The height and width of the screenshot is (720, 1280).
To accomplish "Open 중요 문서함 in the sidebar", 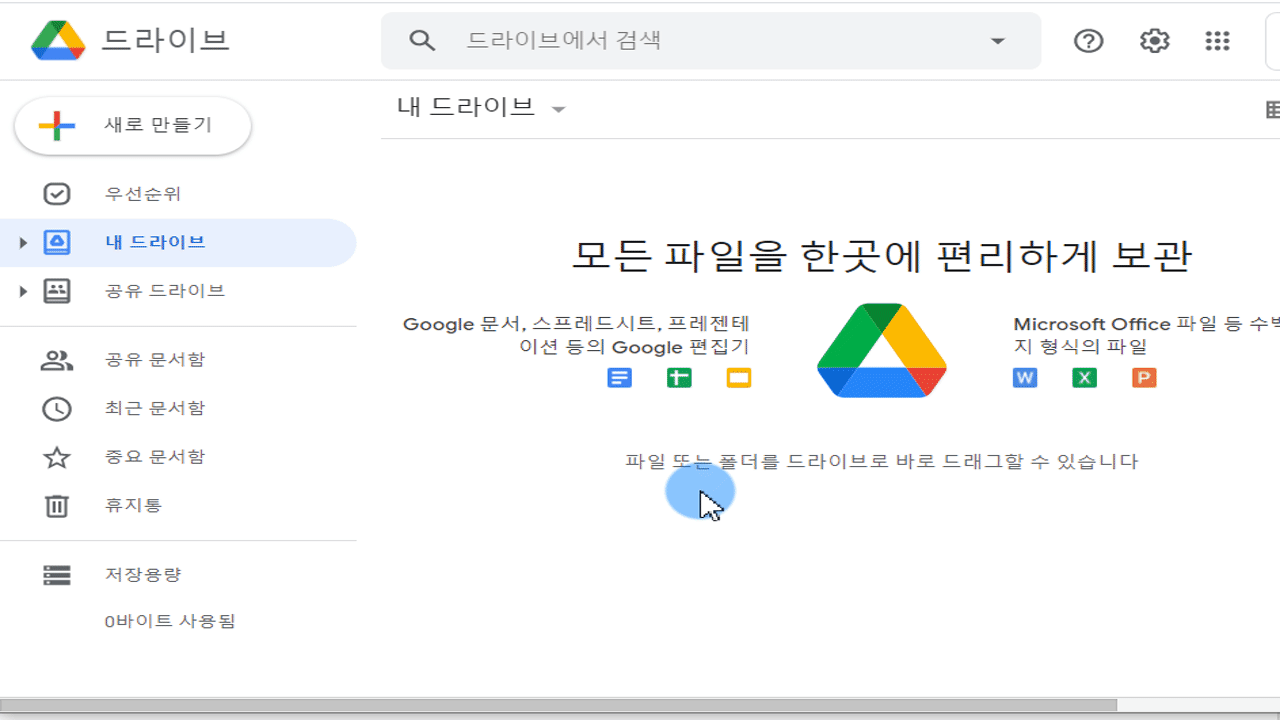I will 155,457.
